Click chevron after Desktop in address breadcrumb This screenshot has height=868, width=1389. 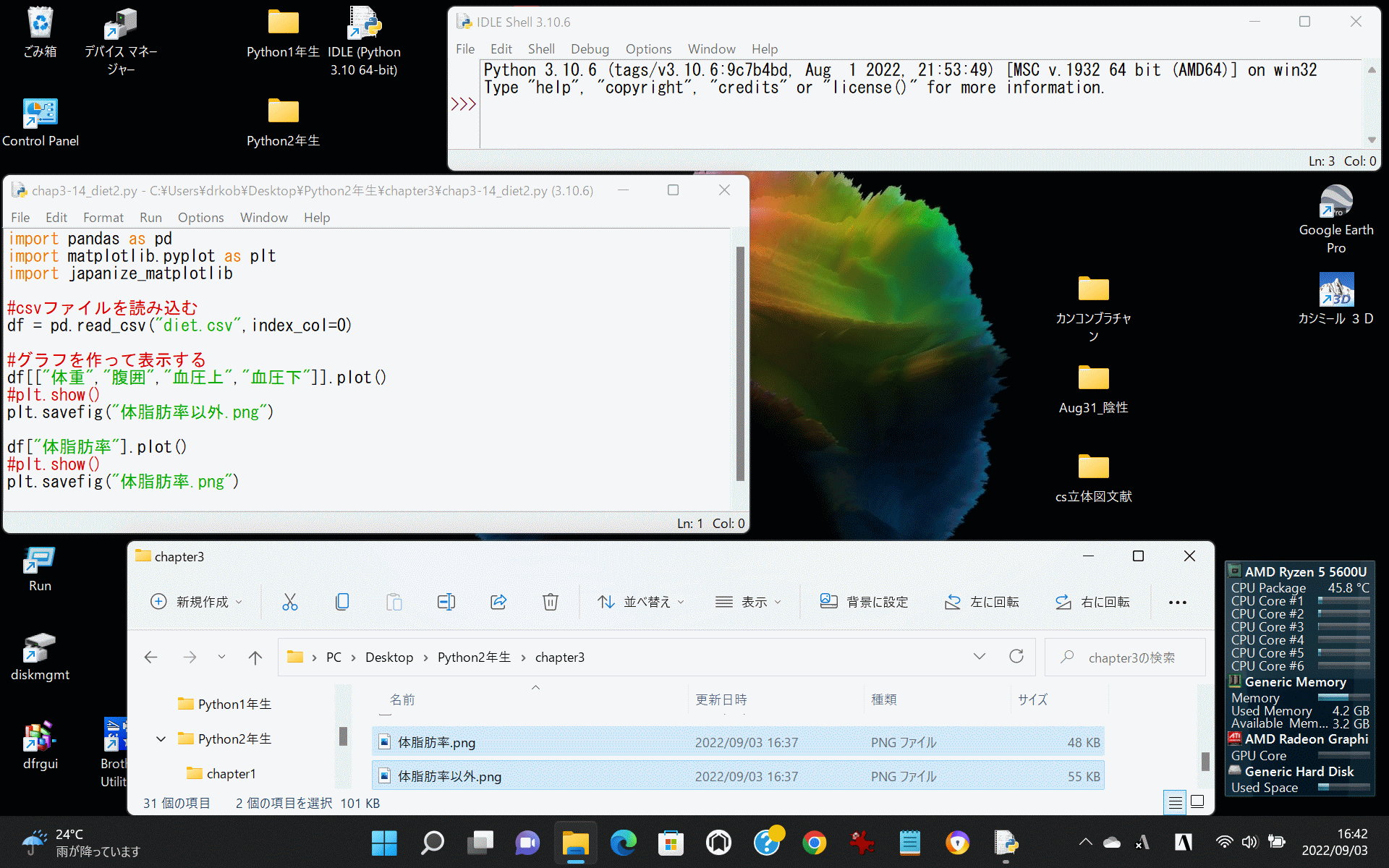coord(425,658)
